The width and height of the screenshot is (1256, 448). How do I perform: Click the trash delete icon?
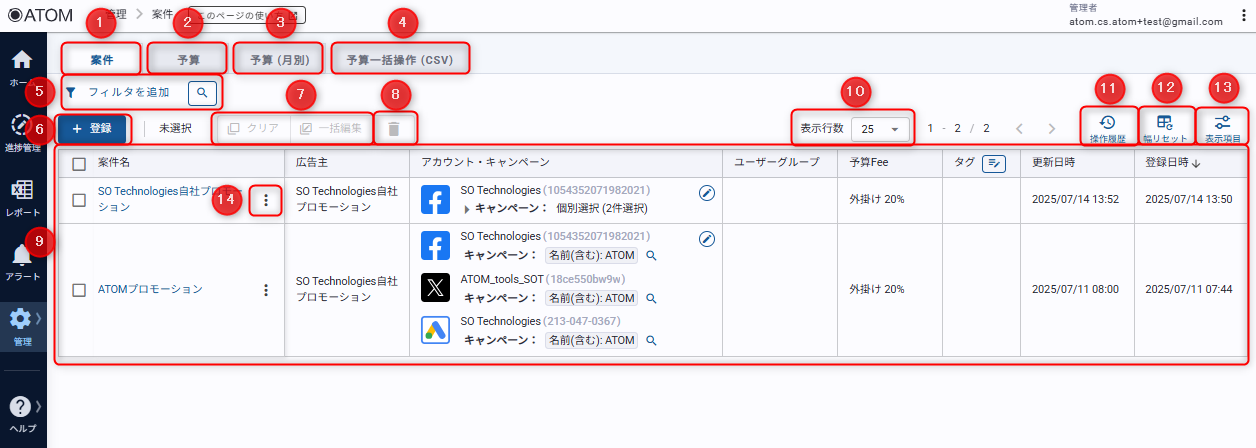coord(394,129)
